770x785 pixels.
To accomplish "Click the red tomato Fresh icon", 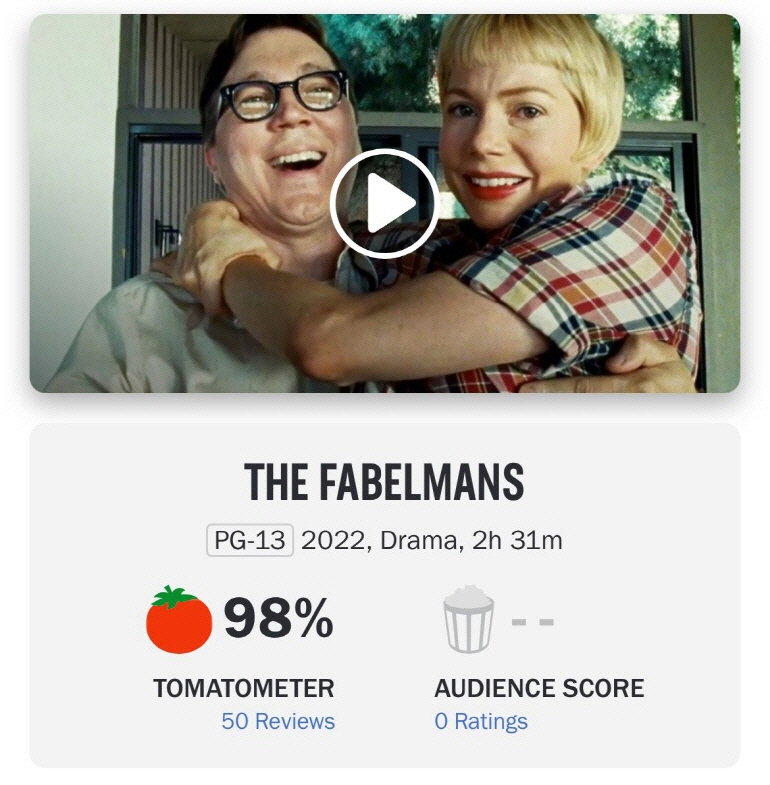I will point(179,619).
